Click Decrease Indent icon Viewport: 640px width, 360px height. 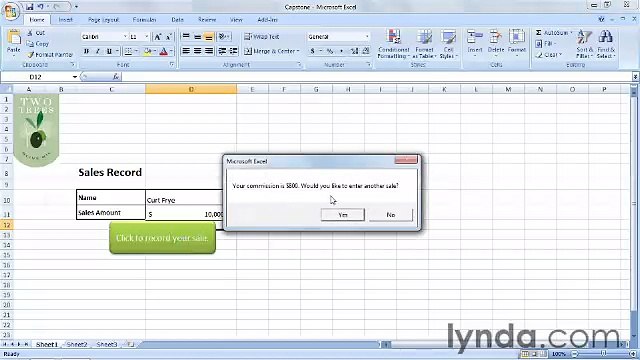(x=222, y=51)
